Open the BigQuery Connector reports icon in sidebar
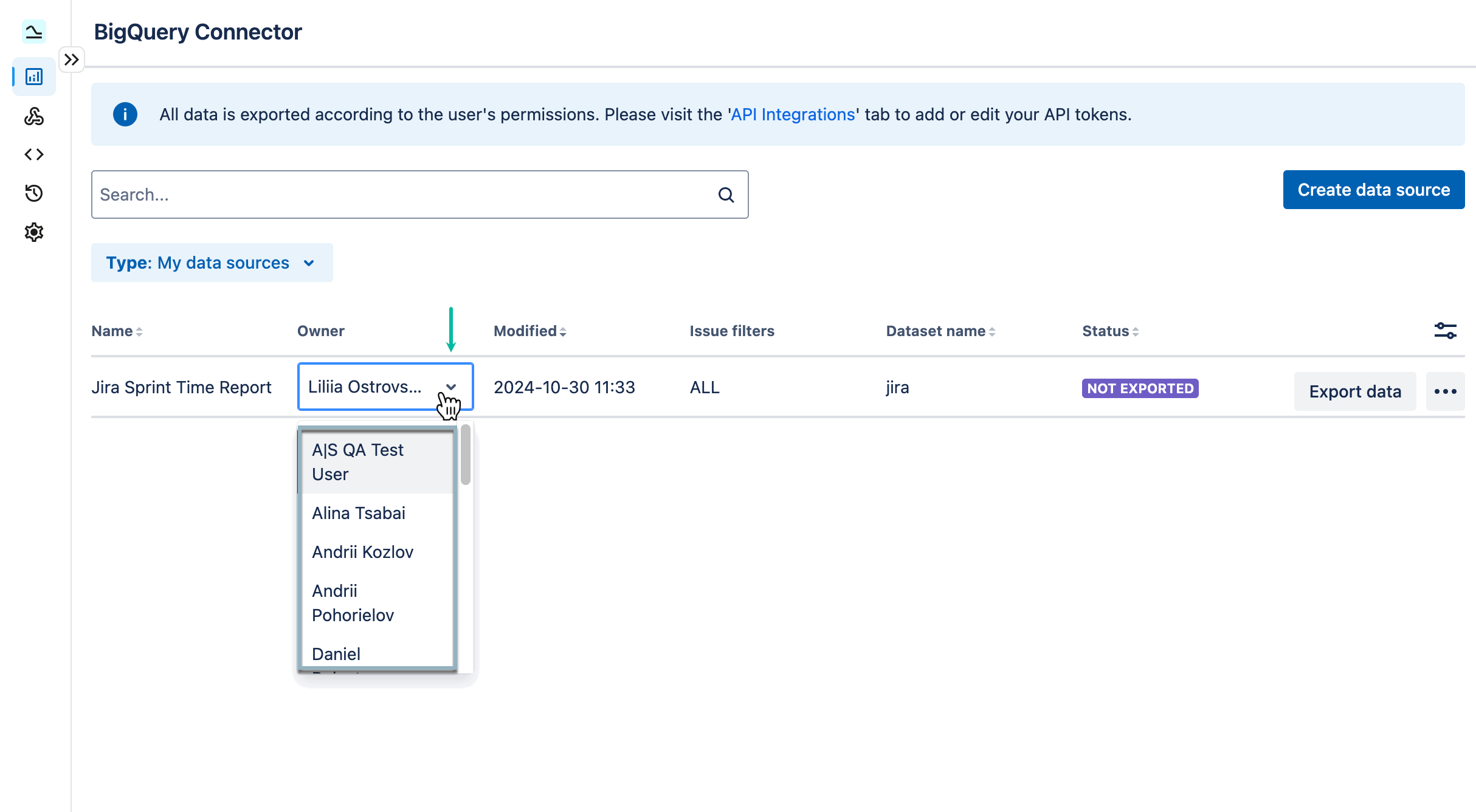Image resolution: width=1476 pixels, height=812 pixels. tap(33, 77)
